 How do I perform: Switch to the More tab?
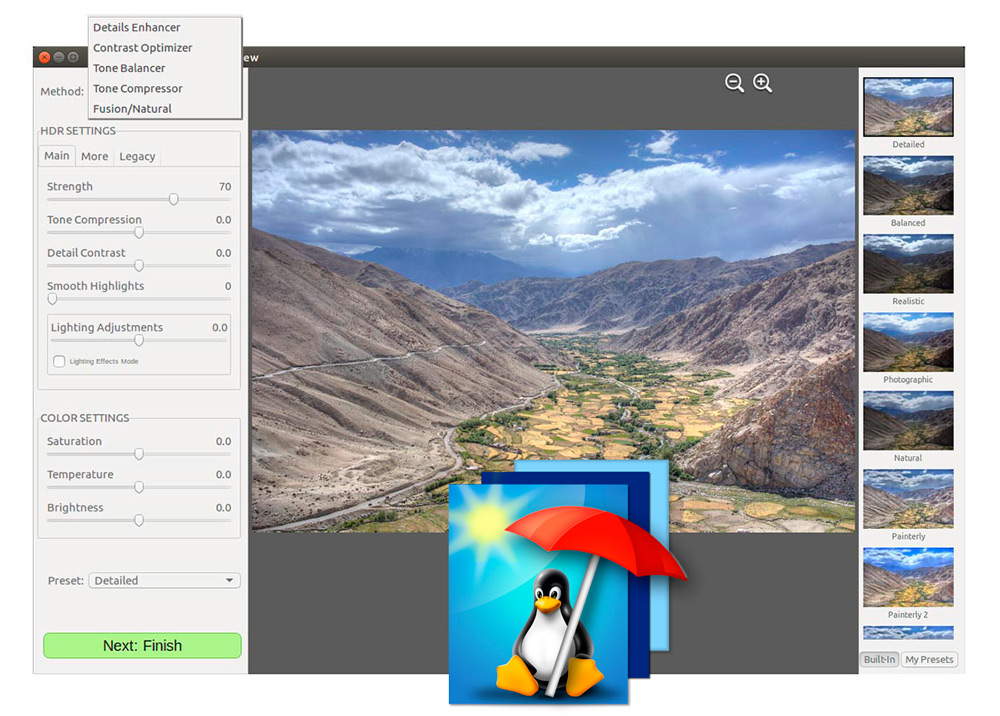95,156
